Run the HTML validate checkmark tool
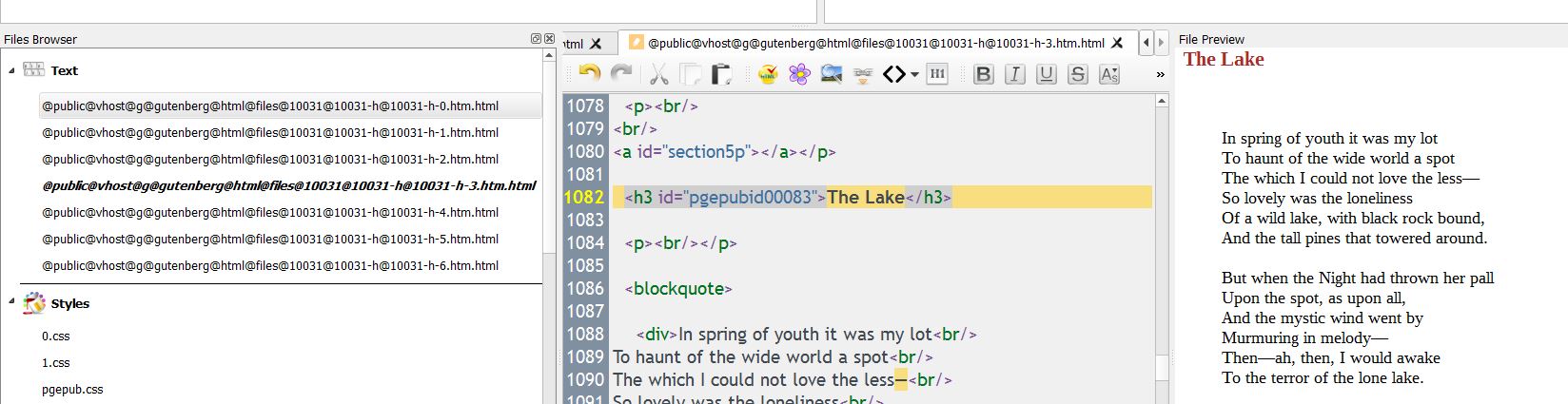1568x404 pixels. 768,73
